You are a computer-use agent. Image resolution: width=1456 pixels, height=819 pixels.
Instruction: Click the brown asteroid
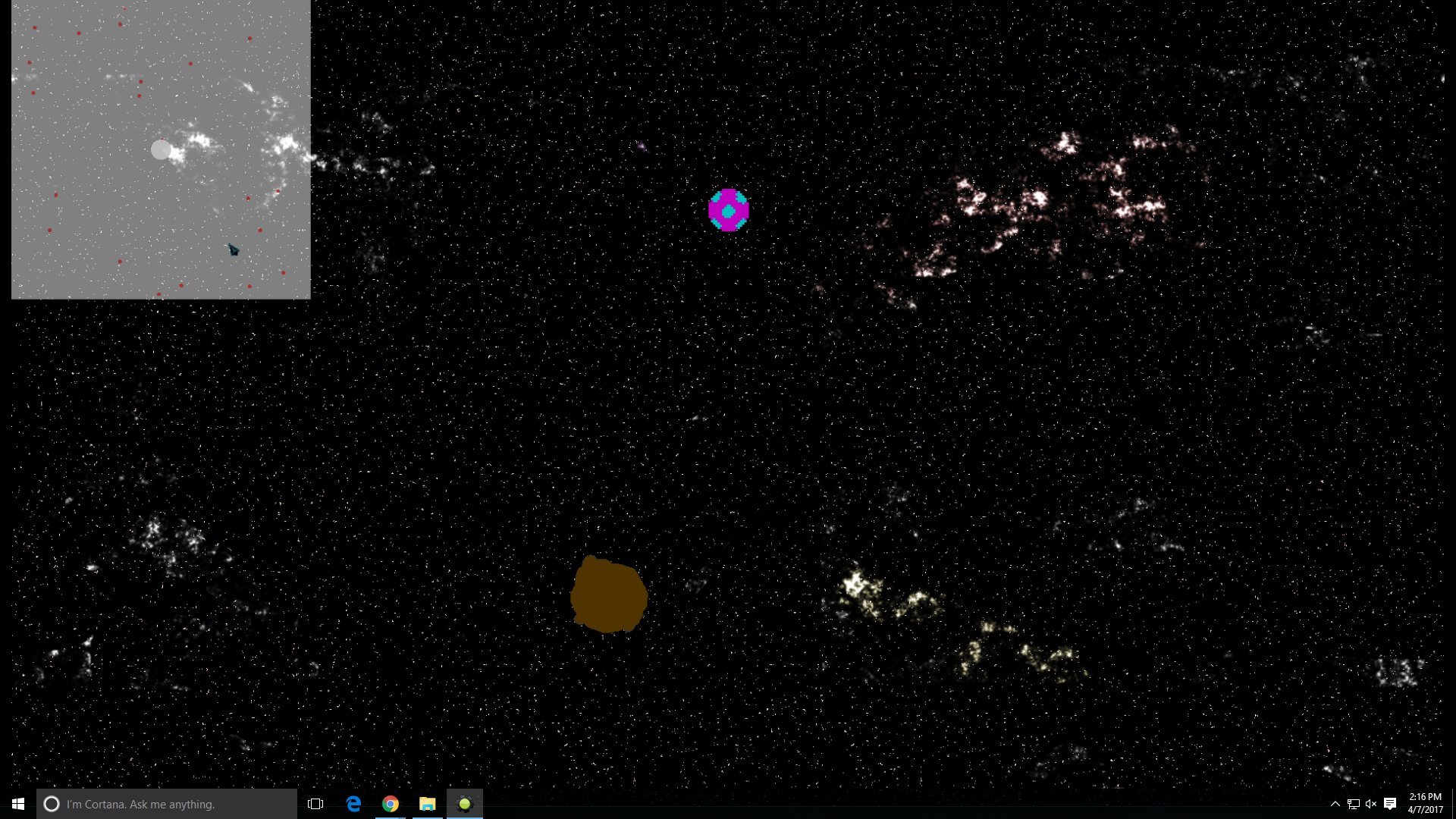[608, 596]
